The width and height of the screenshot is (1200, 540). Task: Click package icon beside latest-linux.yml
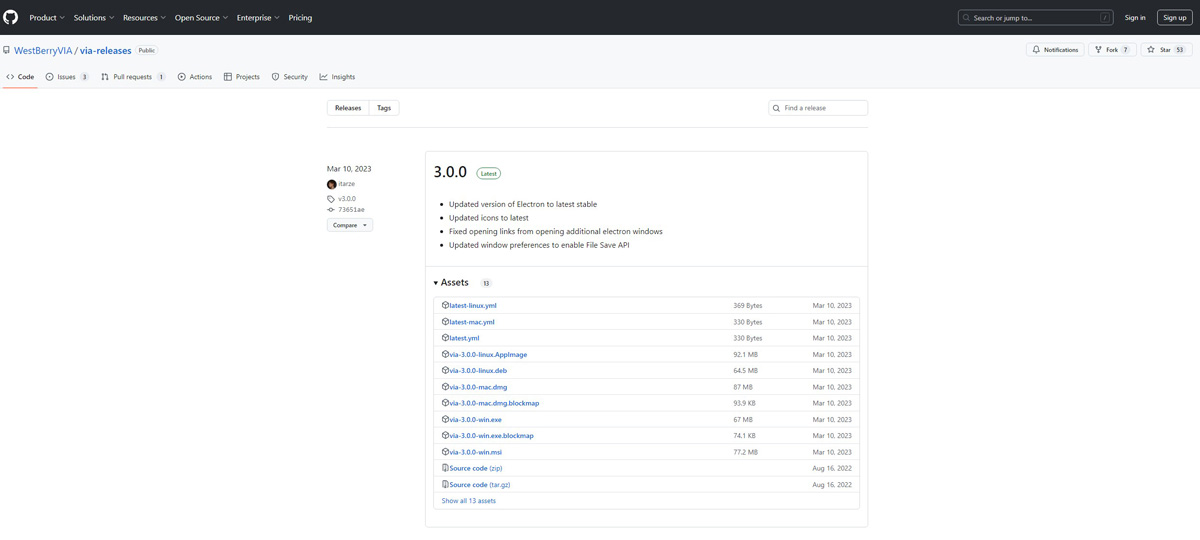[446, 305]
